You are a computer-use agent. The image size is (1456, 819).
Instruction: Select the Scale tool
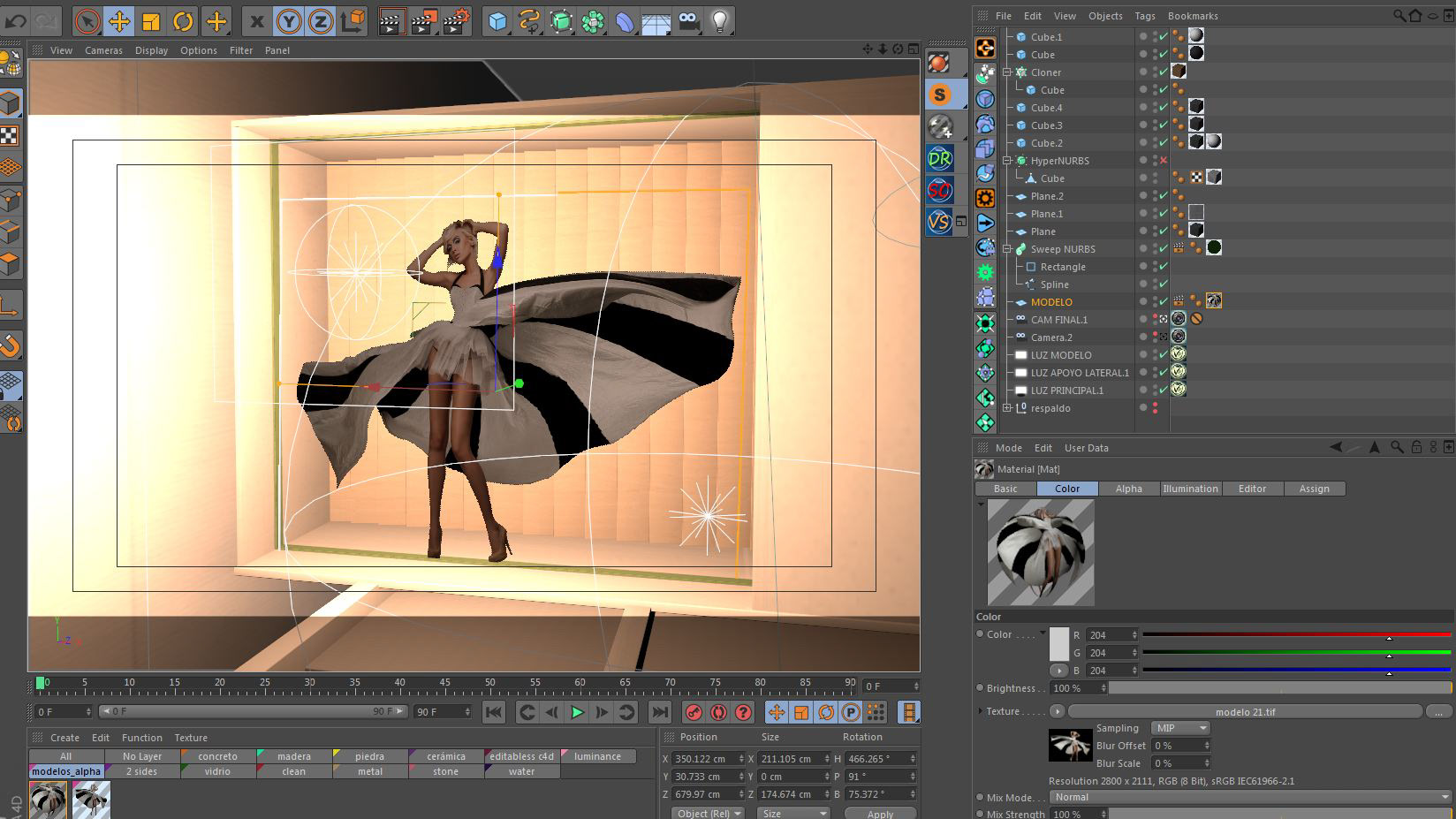[151, 21]
